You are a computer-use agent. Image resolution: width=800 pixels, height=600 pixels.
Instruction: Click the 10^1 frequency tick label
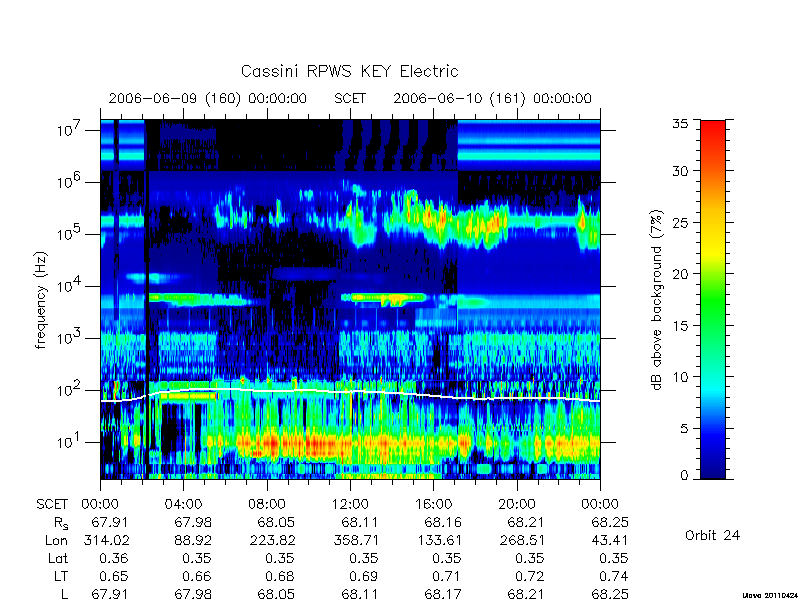tap(69, 442)
